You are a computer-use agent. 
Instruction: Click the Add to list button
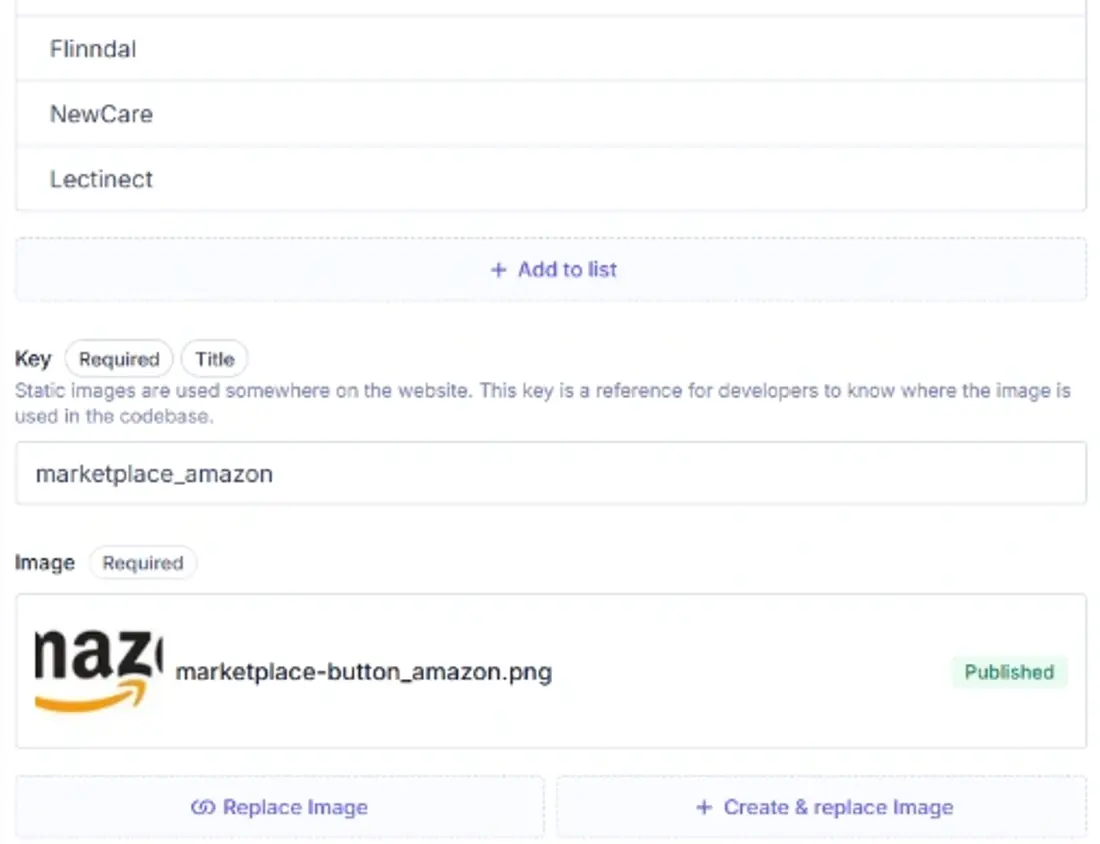pos(551,269)
